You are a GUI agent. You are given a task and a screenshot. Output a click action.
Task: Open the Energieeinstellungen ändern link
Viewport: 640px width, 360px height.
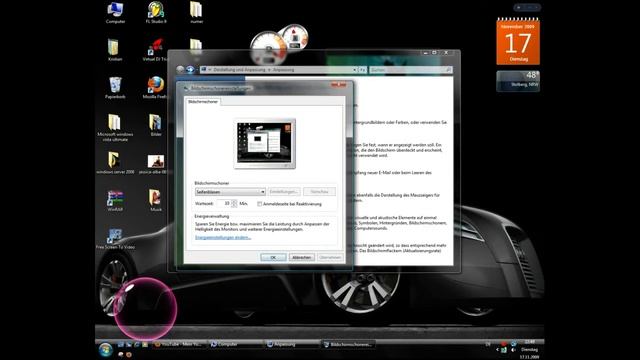[223, 238]
